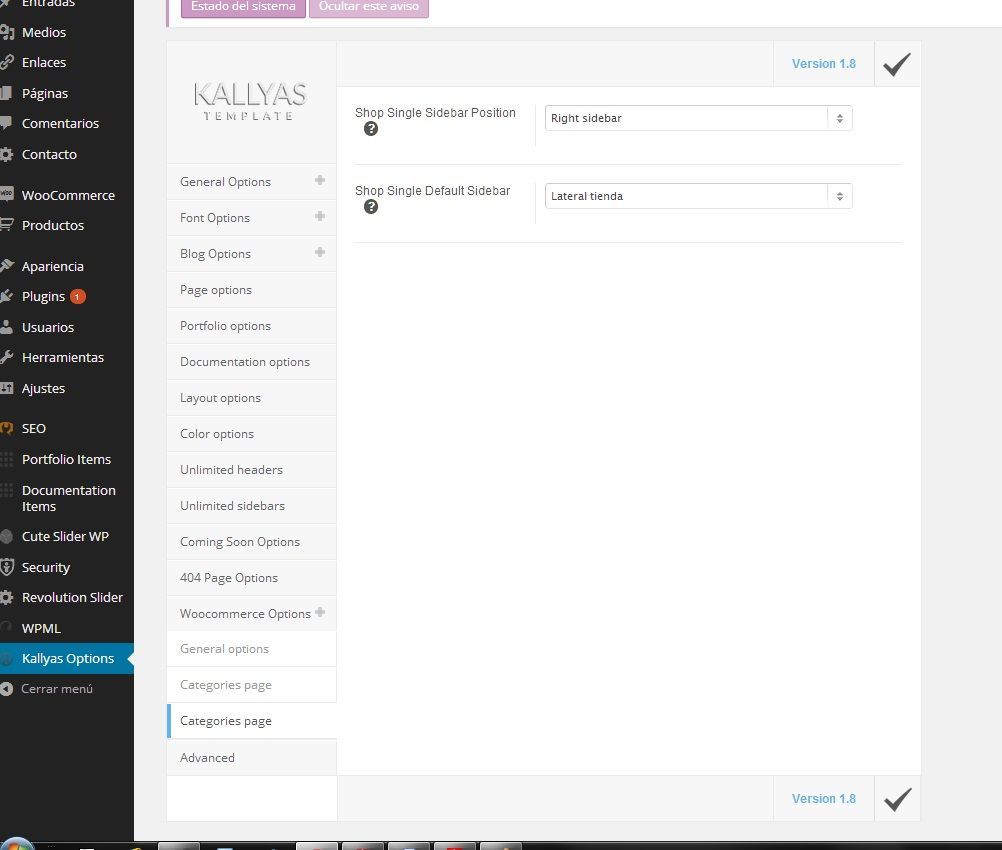Open the Advanced options section

click(x=252, y=757)
